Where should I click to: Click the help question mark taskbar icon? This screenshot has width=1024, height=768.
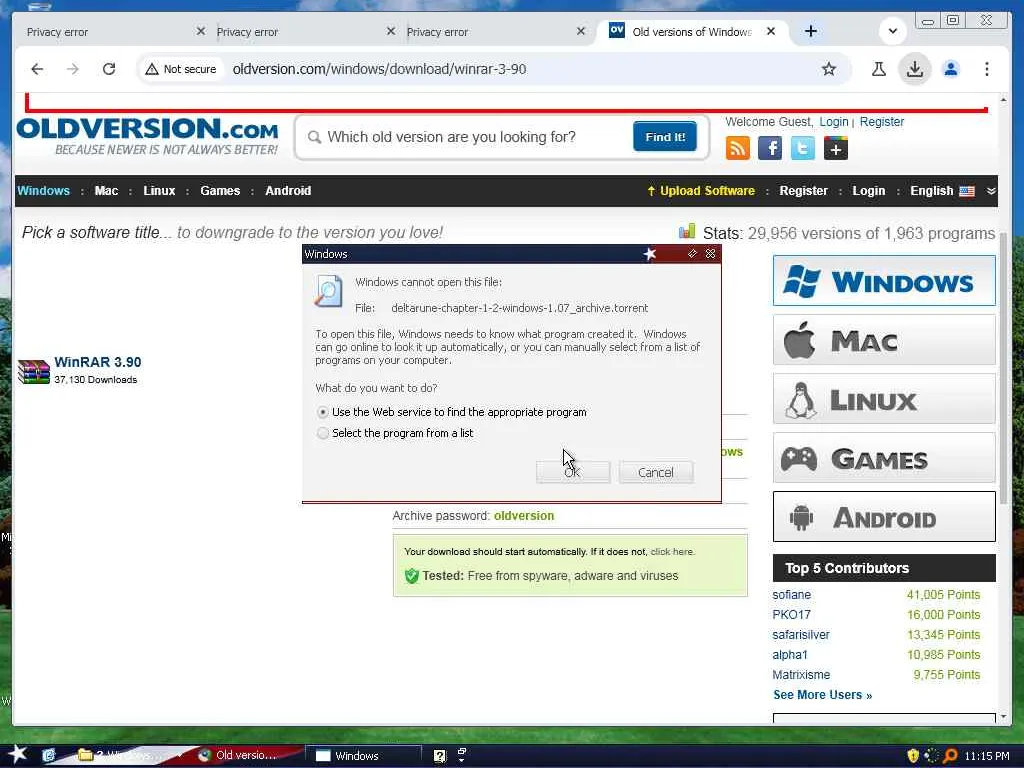point(440,756)
